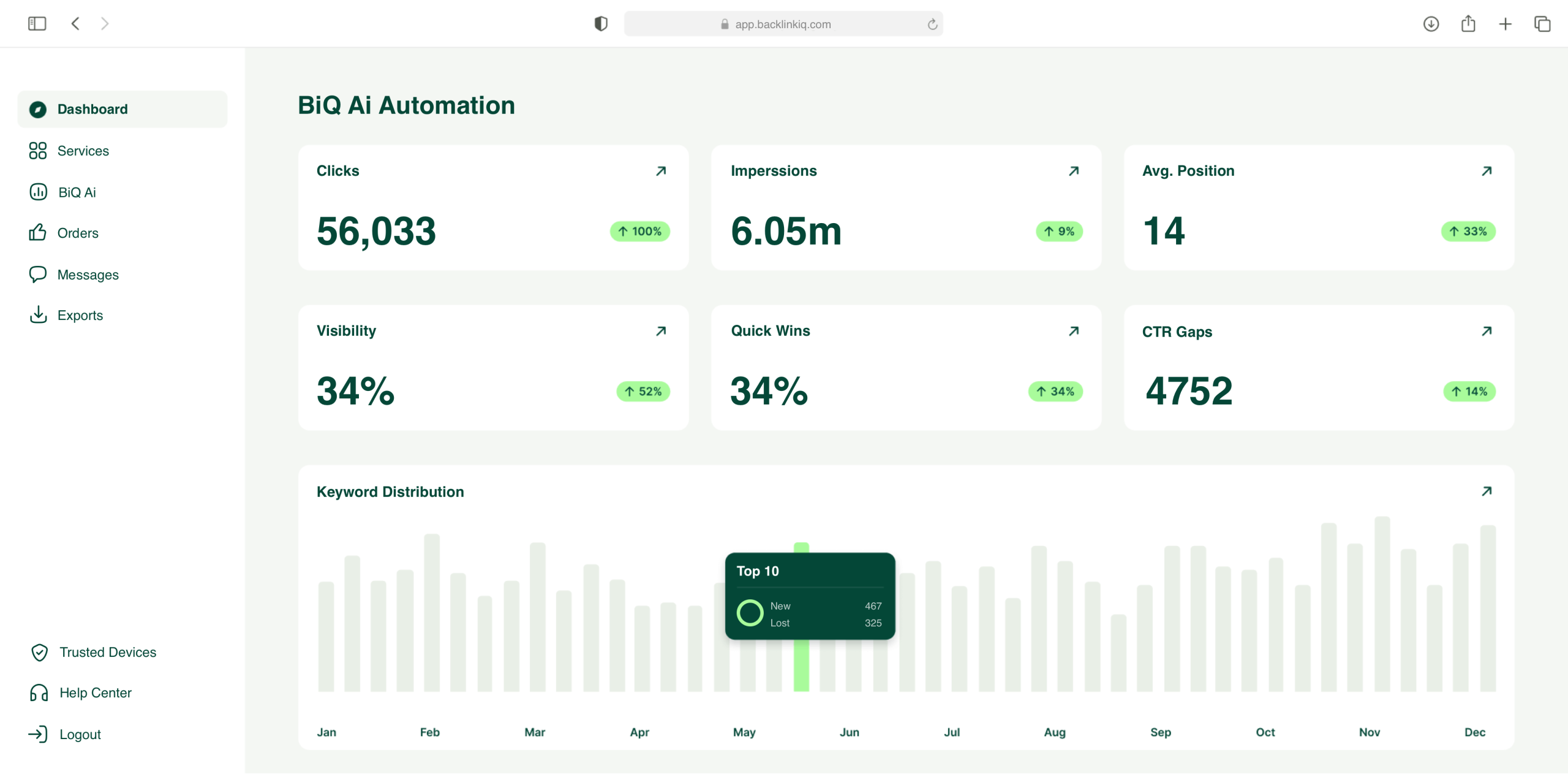Viewport: 1568px width, 774px height.
Task: Open Avg. Position details arrow
Action: pos(1487,171)
